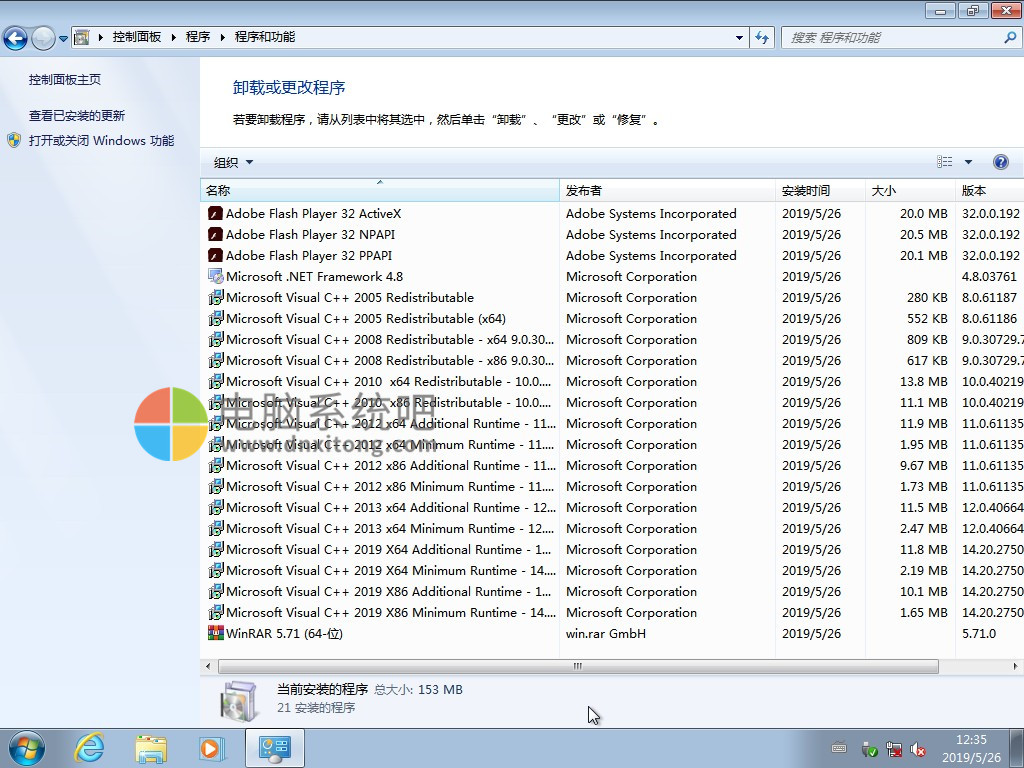Click the WinRAR 5.71 (64-位) icon
1024x768 pixels.
click(216, 633)
